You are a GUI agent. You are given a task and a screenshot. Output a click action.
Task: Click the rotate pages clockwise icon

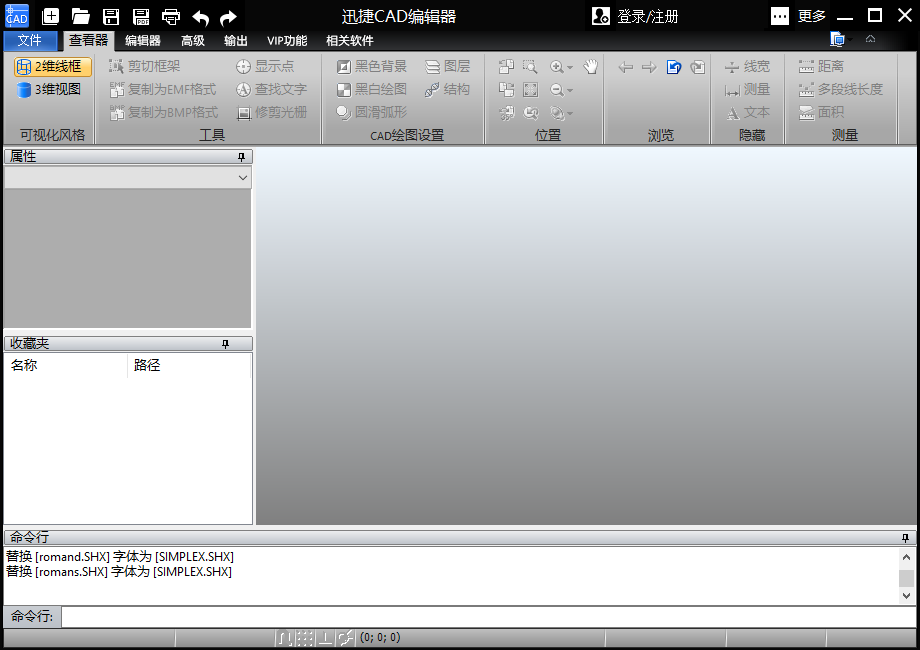click(x=506, y=89)
